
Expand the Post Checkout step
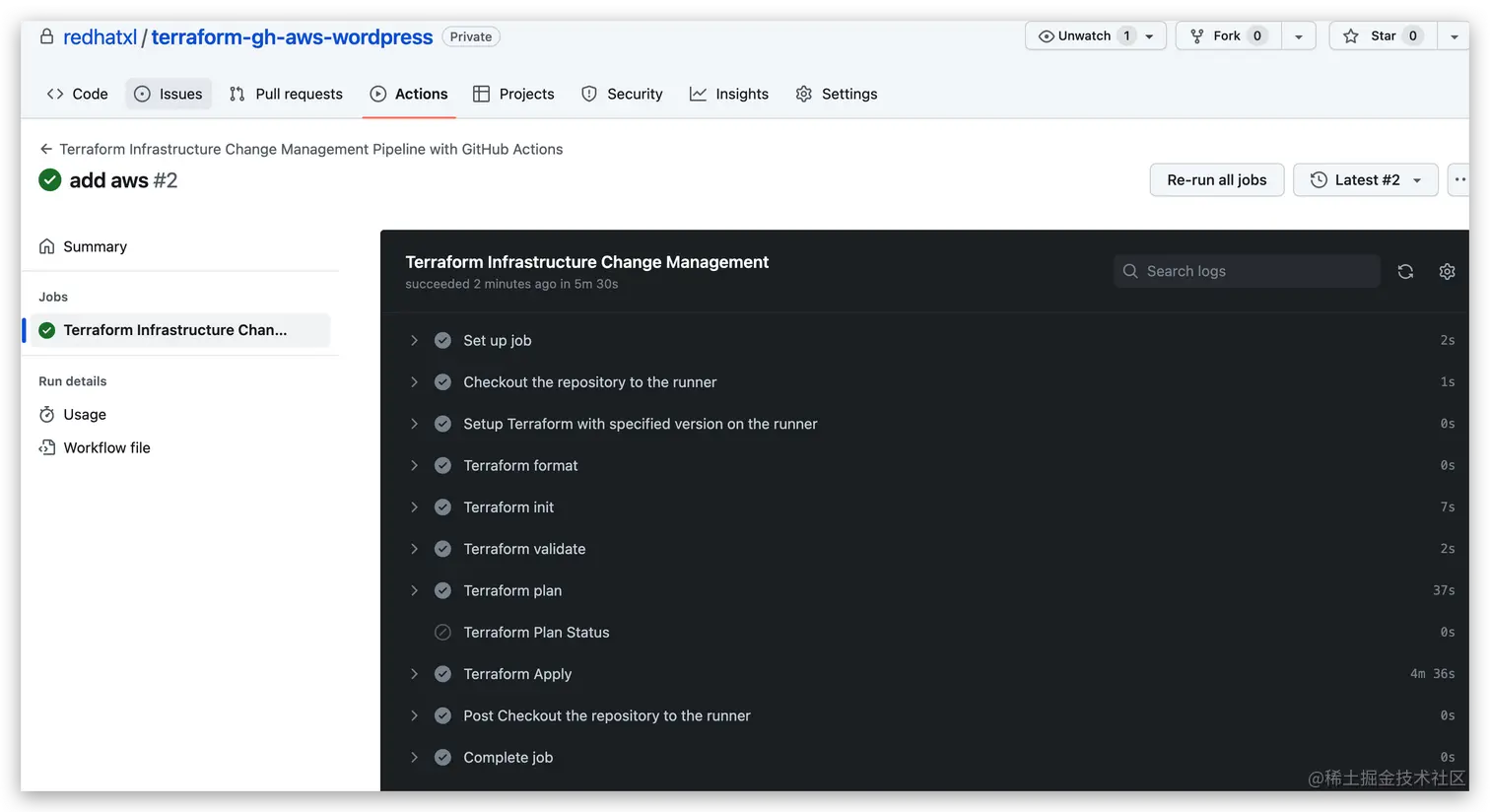pyautogui.click(x=414, y=715)
